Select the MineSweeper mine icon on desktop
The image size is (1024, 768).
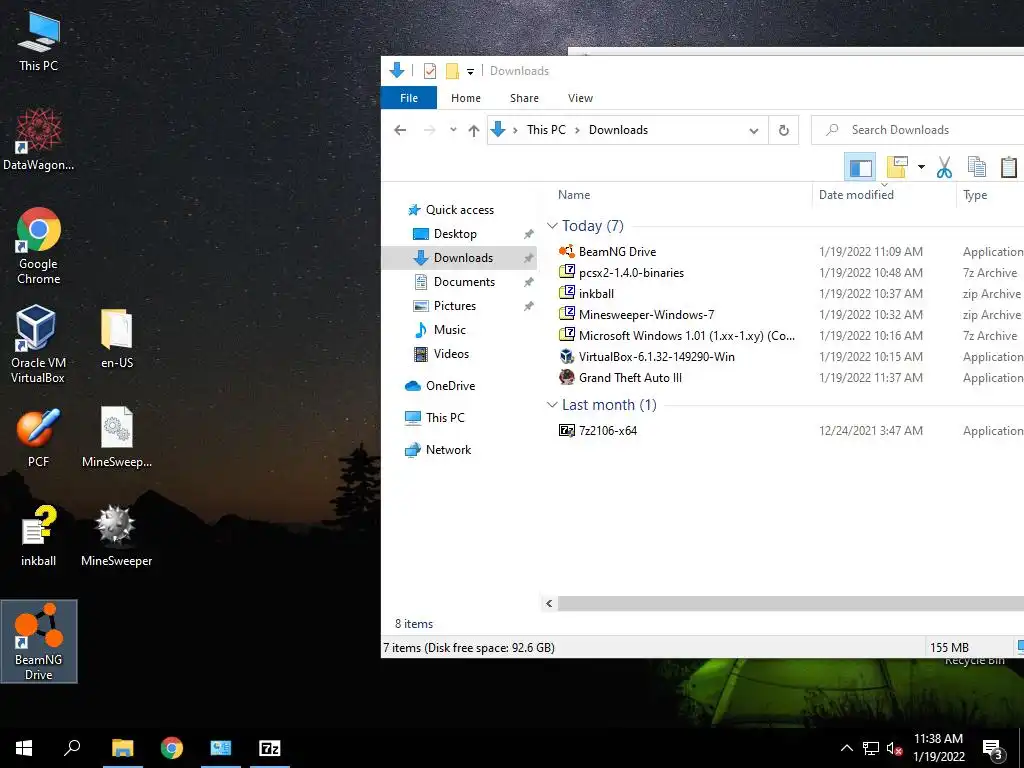coord(116,536)
